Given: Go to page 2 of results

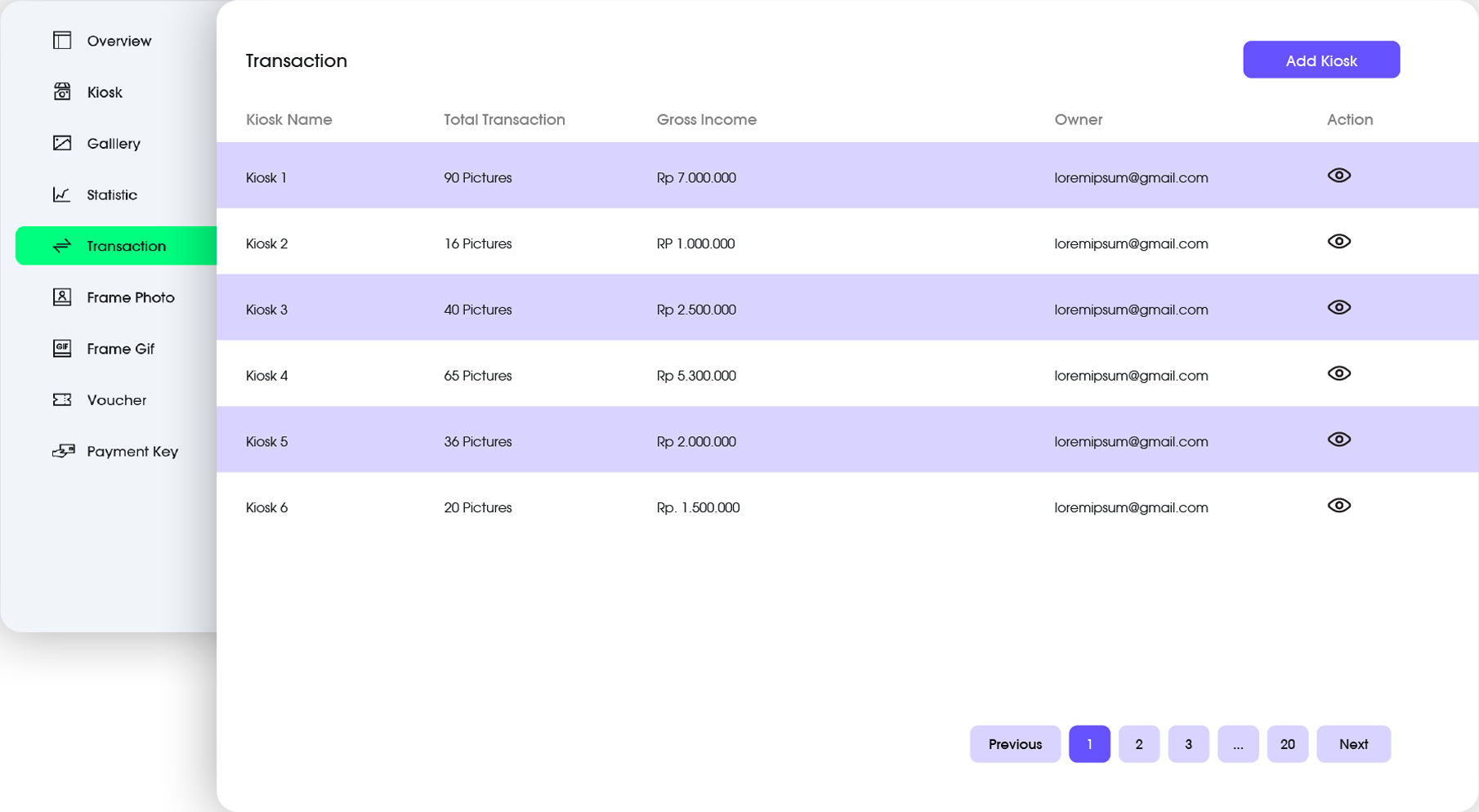Looking at the screenshot, I should tap(1138, 744).
